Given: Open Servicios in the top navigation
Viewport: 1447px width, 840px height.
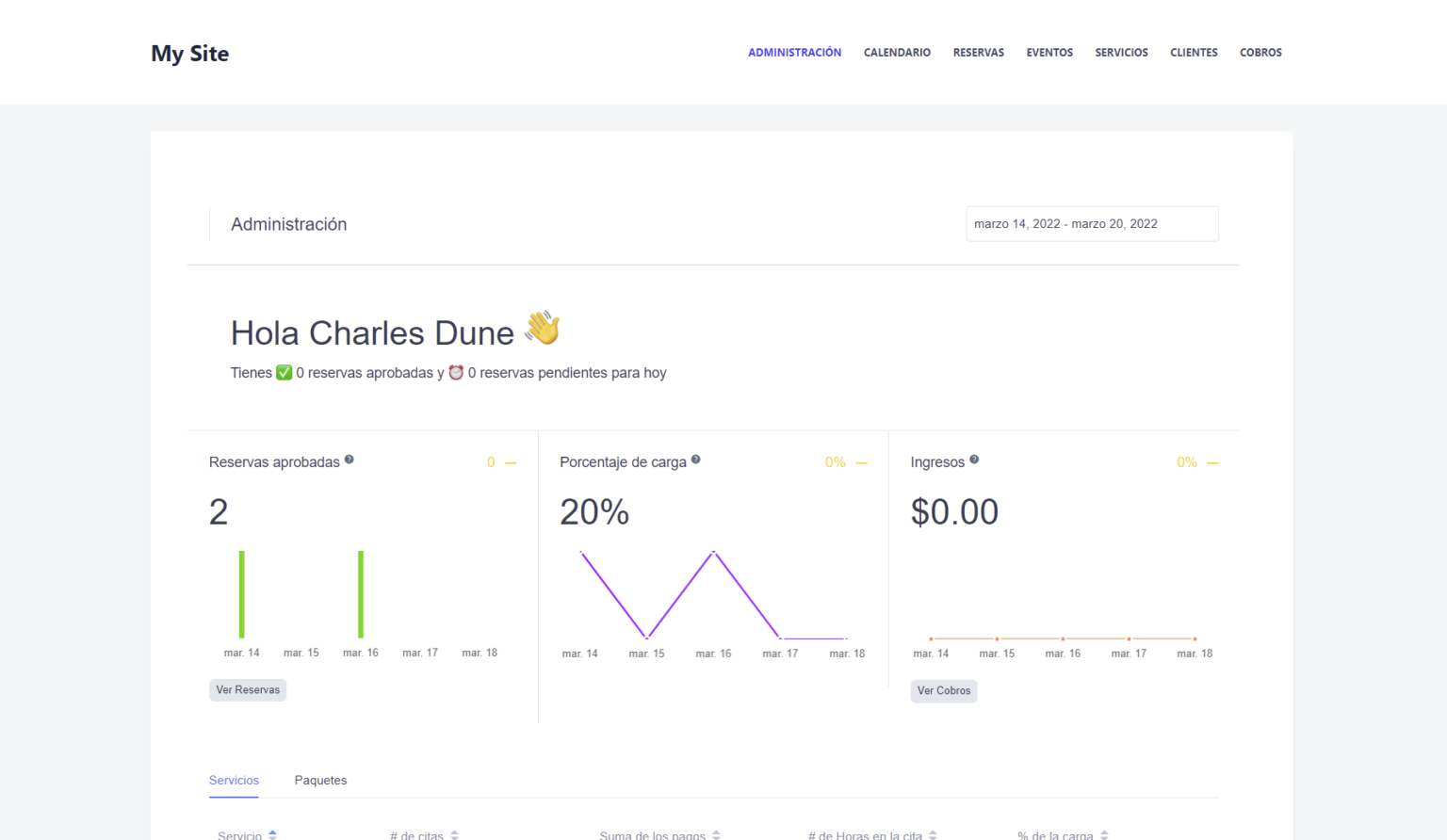Looking at the screenshot, I should (1121, 53).
